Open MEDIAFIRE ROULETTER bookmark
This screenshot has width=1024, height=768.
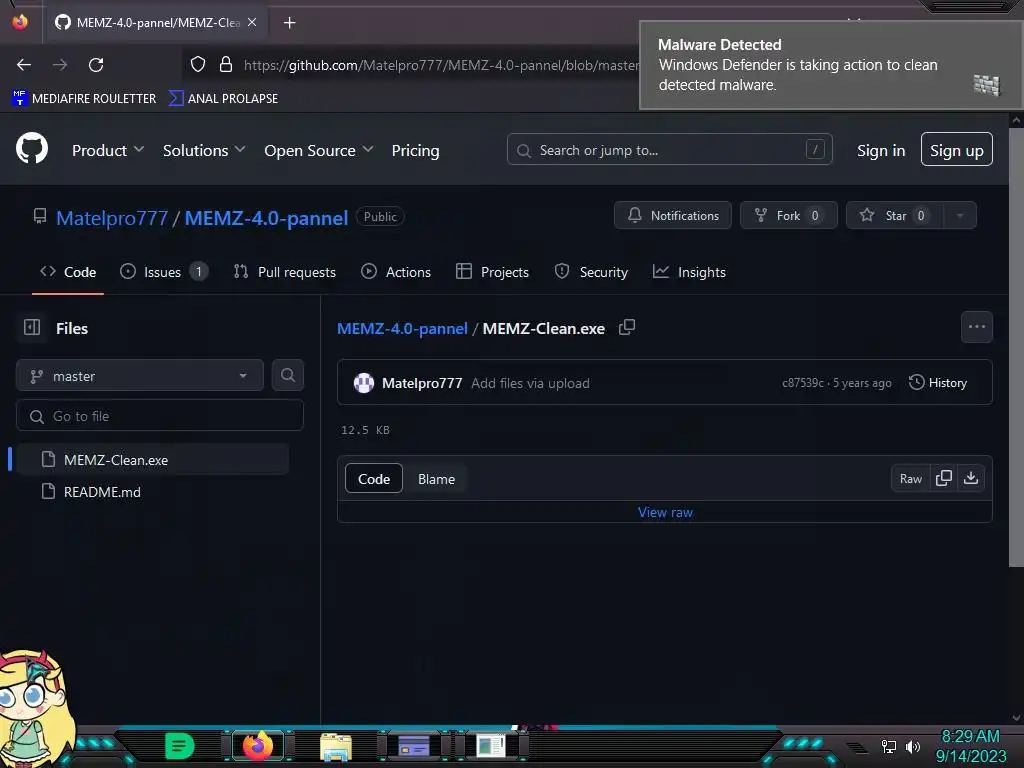(84, 98)
